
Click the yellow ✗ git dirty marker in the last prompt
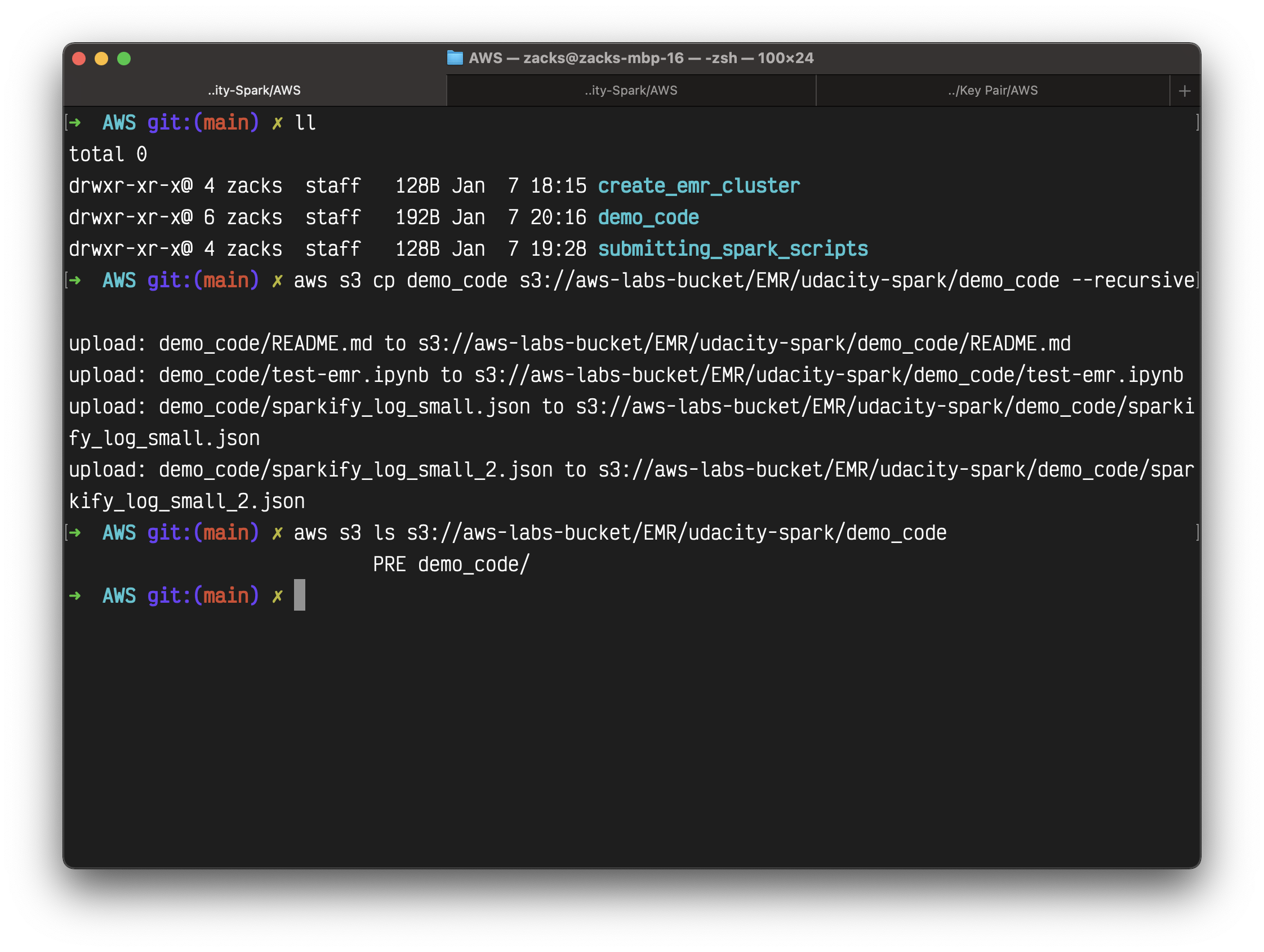(x=277, y=597)
